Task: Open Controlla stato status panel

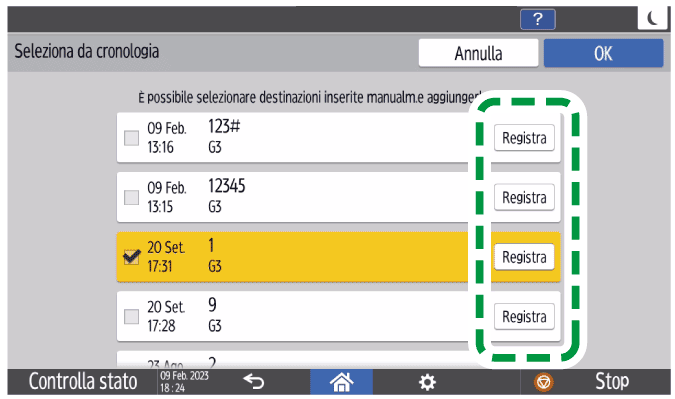Action: tap(83, 381)
